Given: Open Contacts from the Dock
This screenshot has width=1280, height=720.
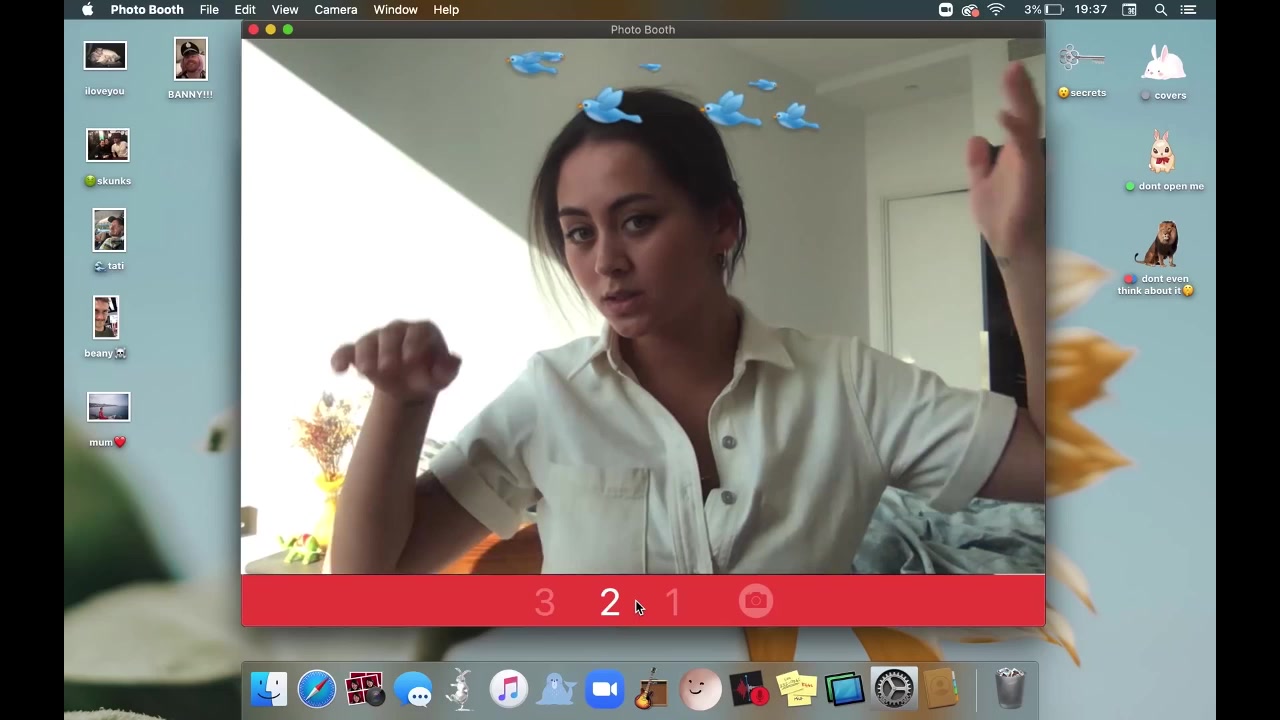Looking at the screenshot, I should pyautogui.click(x=941, y=689).
